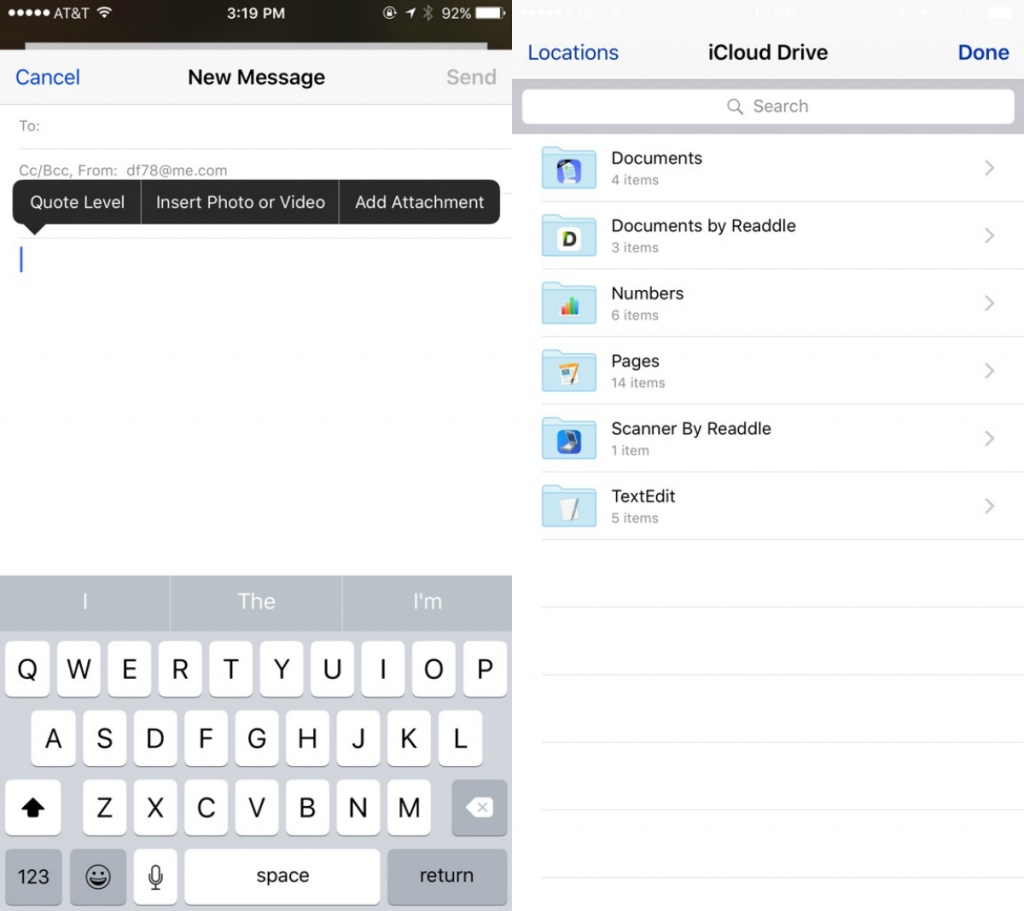This screenshot has width=1024, height=911.
Task: Expand the Documents by Readdle chevron
Action: point(989,236)
